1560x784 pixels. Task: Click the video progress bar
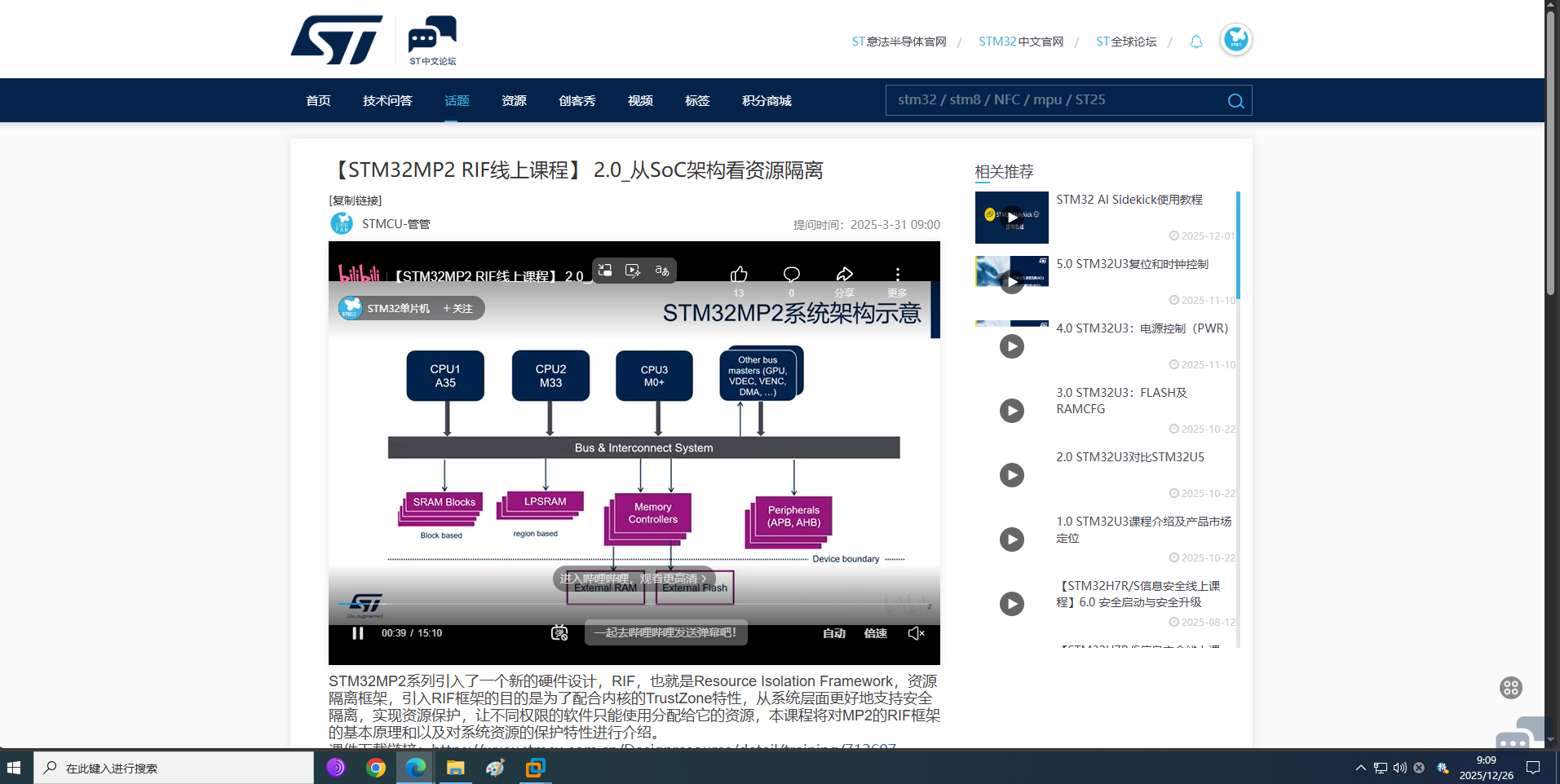tap(634, 604)
